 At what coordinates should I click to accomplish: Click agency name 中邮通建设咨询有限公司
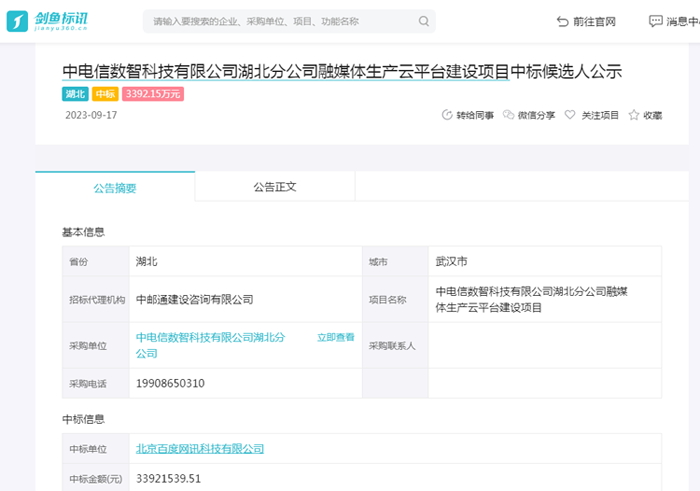195,299
